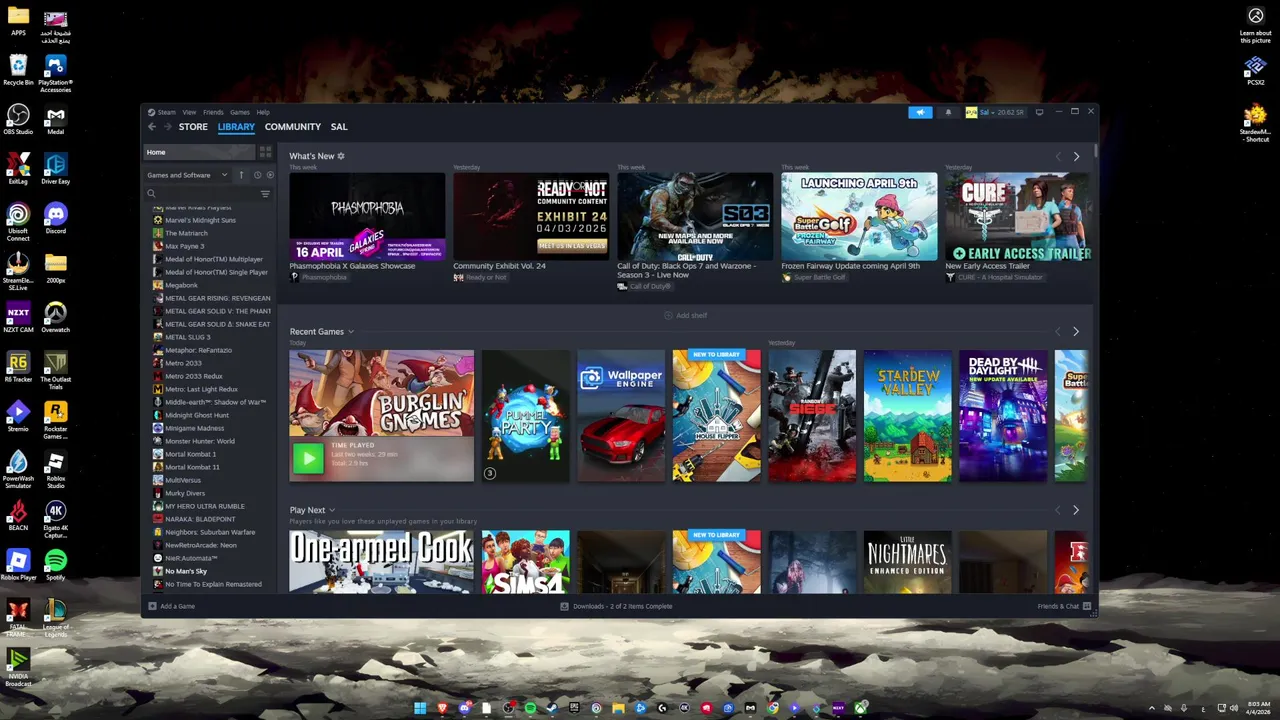
Task: Open Friends & Chat
Action: 1063,606
